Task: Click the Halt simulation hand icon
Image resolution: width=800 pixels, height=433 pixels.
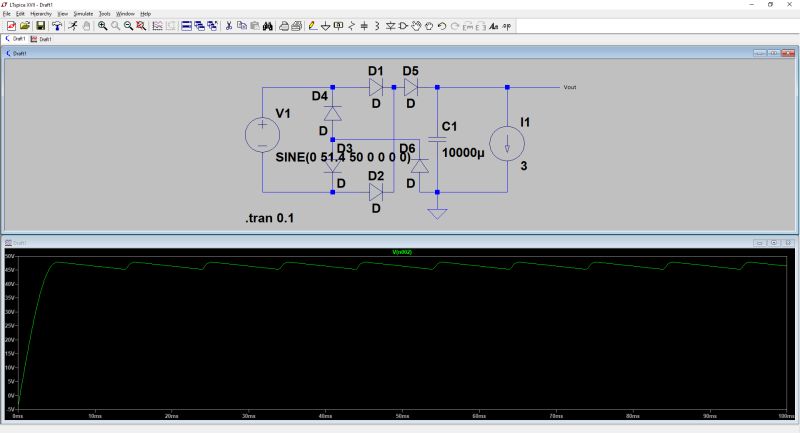Action: click(86, 26)
